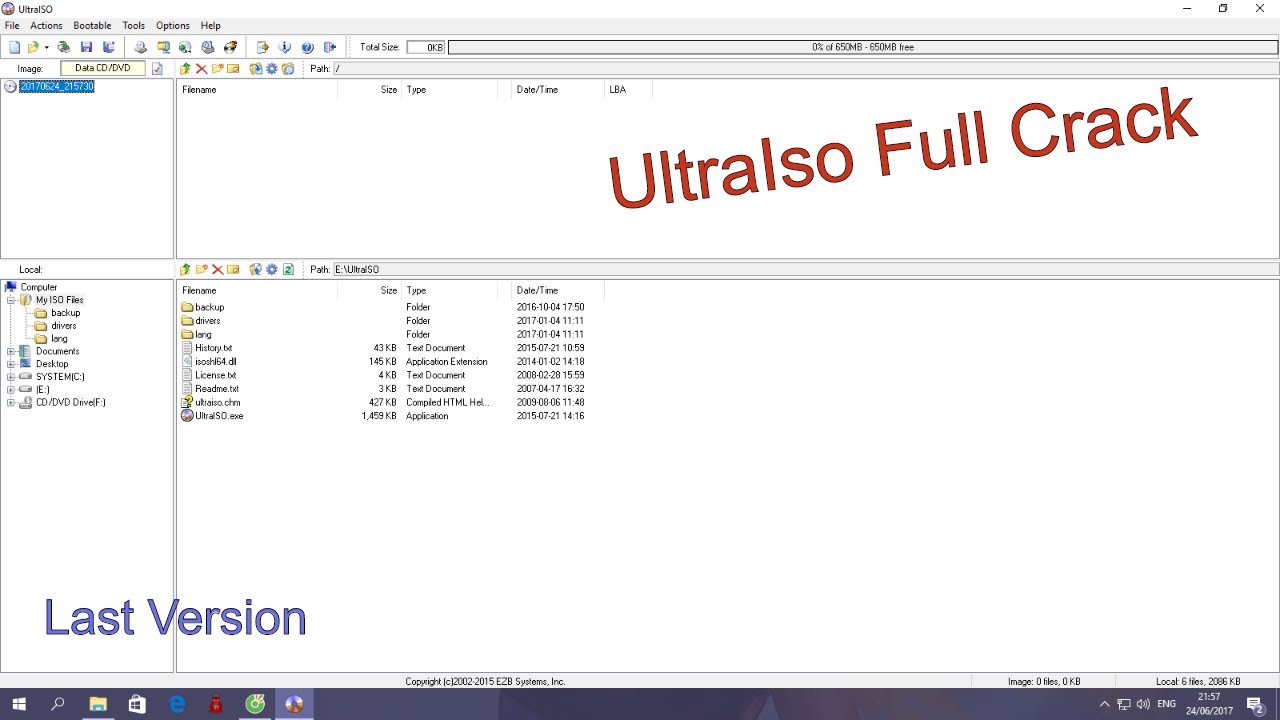Open the Help menu

(x=210, y=25)
